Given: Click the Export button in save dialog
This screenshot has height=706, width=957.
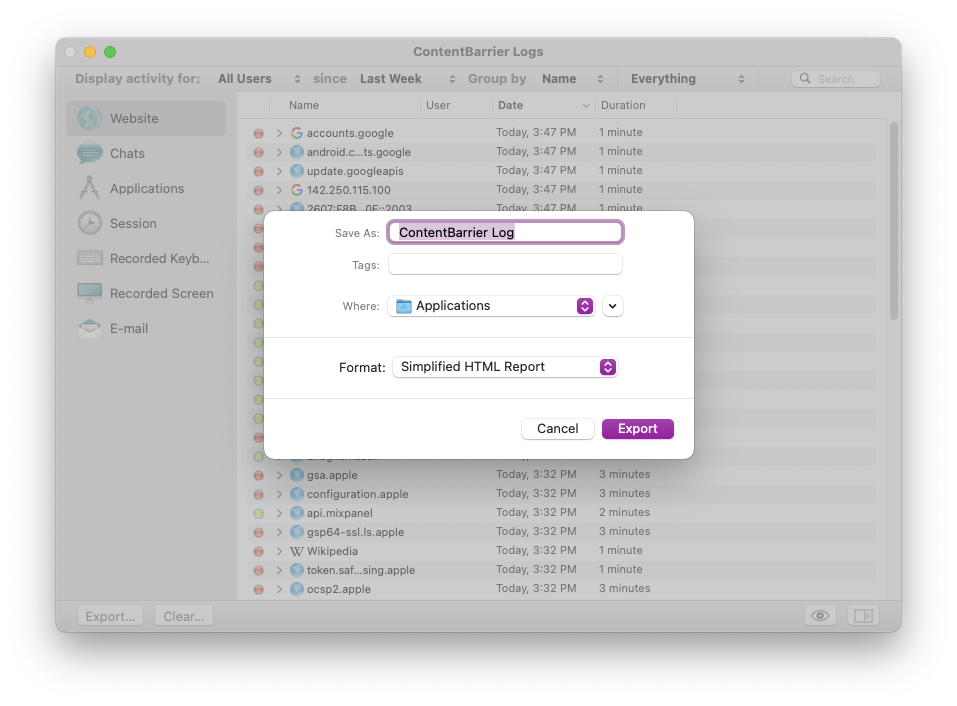Looking at the screenshot, I should point(637,428).
